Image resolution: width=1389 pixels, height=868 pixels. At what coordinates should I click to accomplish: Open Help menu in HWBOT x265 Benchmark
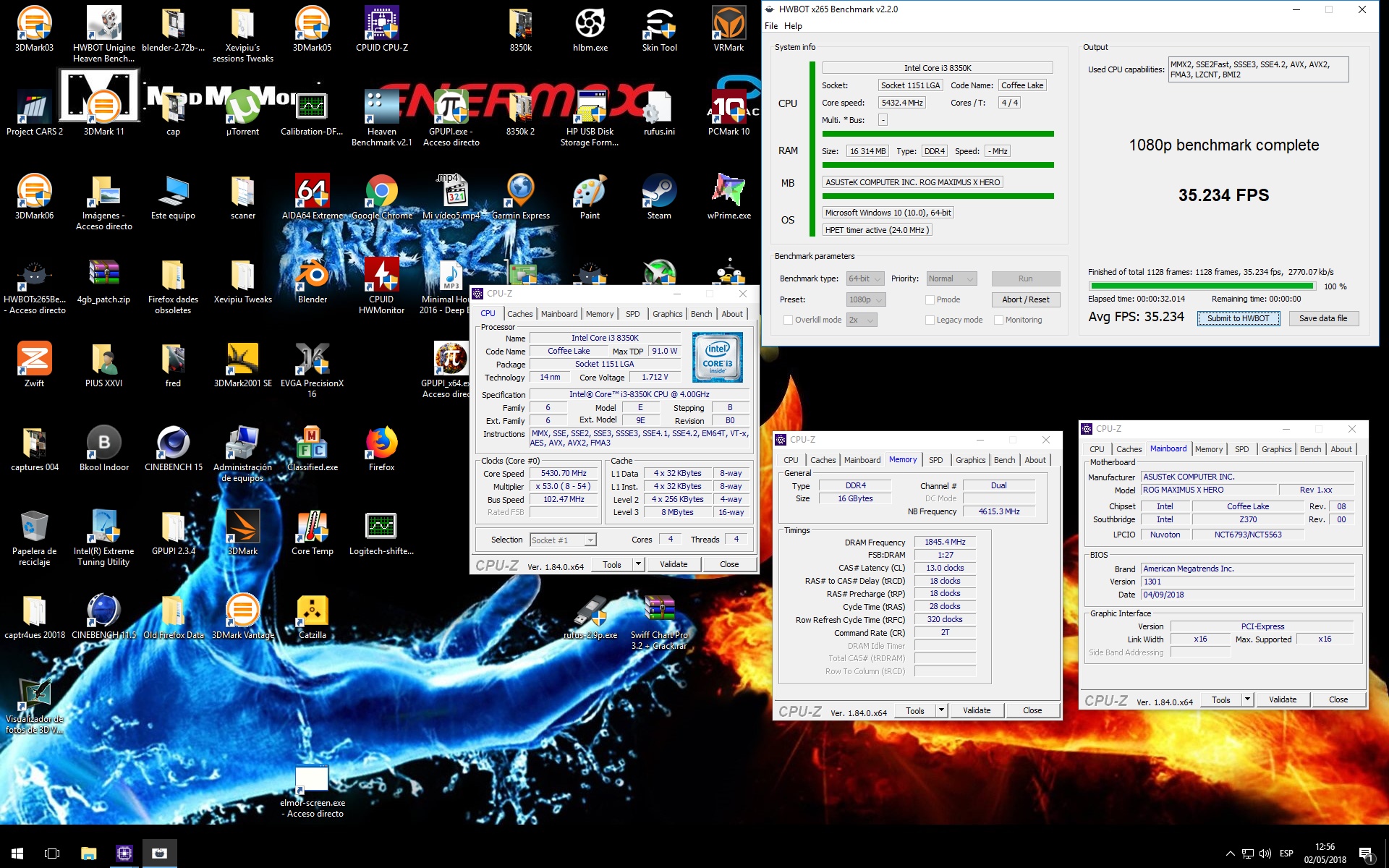793,26
